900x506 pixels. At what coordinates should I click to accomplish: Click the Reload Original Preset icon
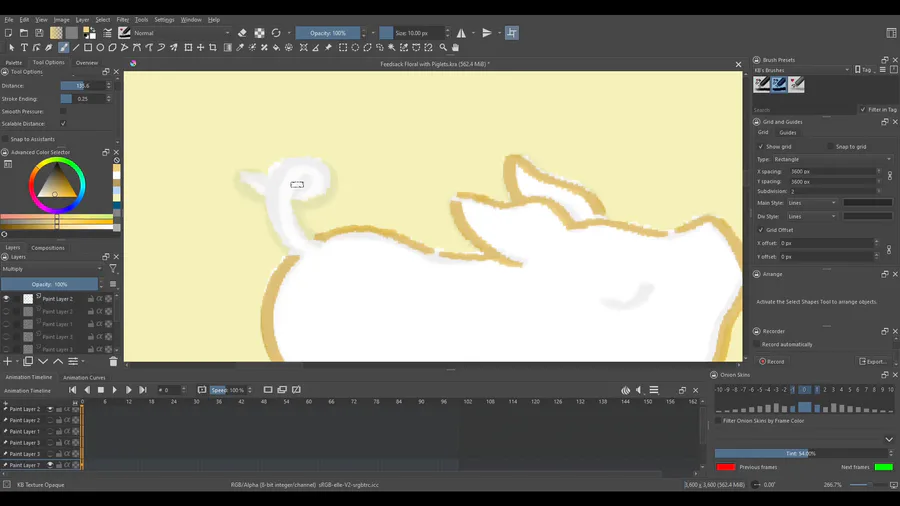point(276,33)
